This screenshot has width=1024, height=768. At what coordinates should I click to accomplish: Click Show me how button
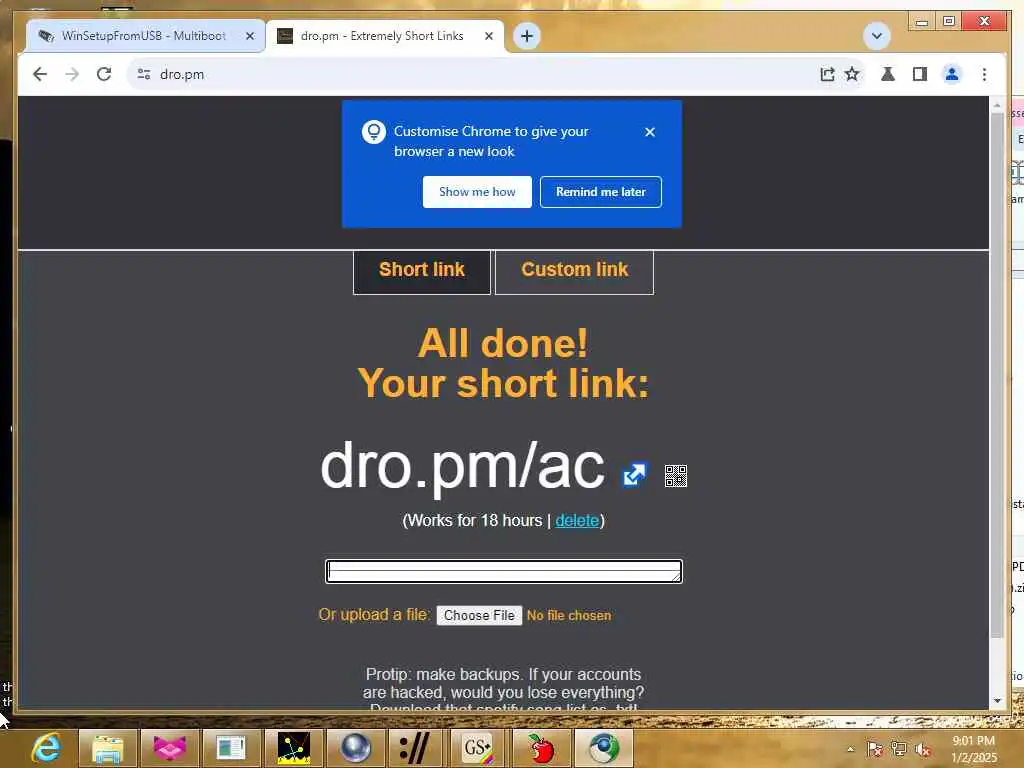click(x=477, y=192)
